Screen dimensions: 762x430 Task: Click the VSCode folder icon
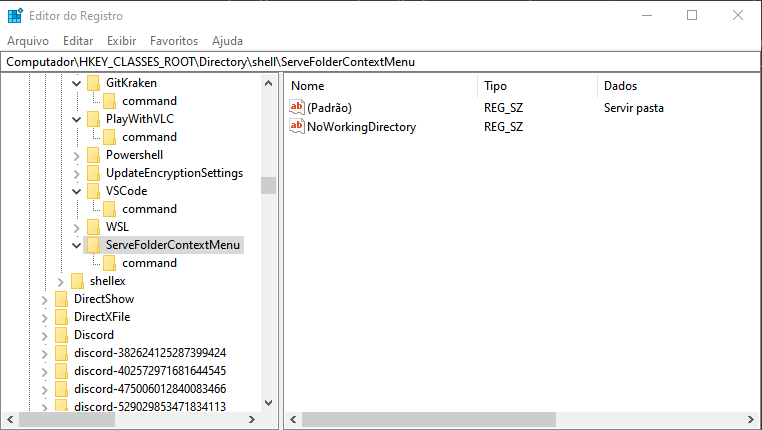point(93,191)
